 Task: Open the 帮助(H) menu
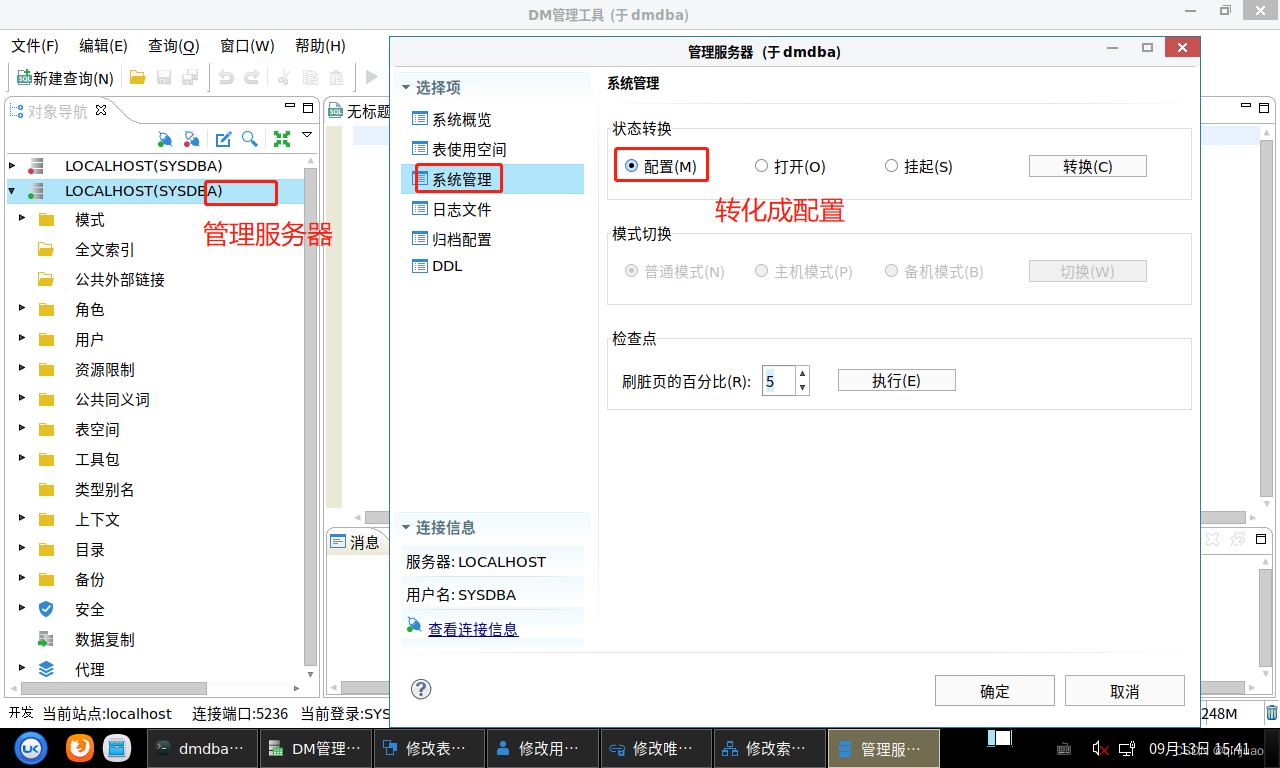tap(320, 46)
